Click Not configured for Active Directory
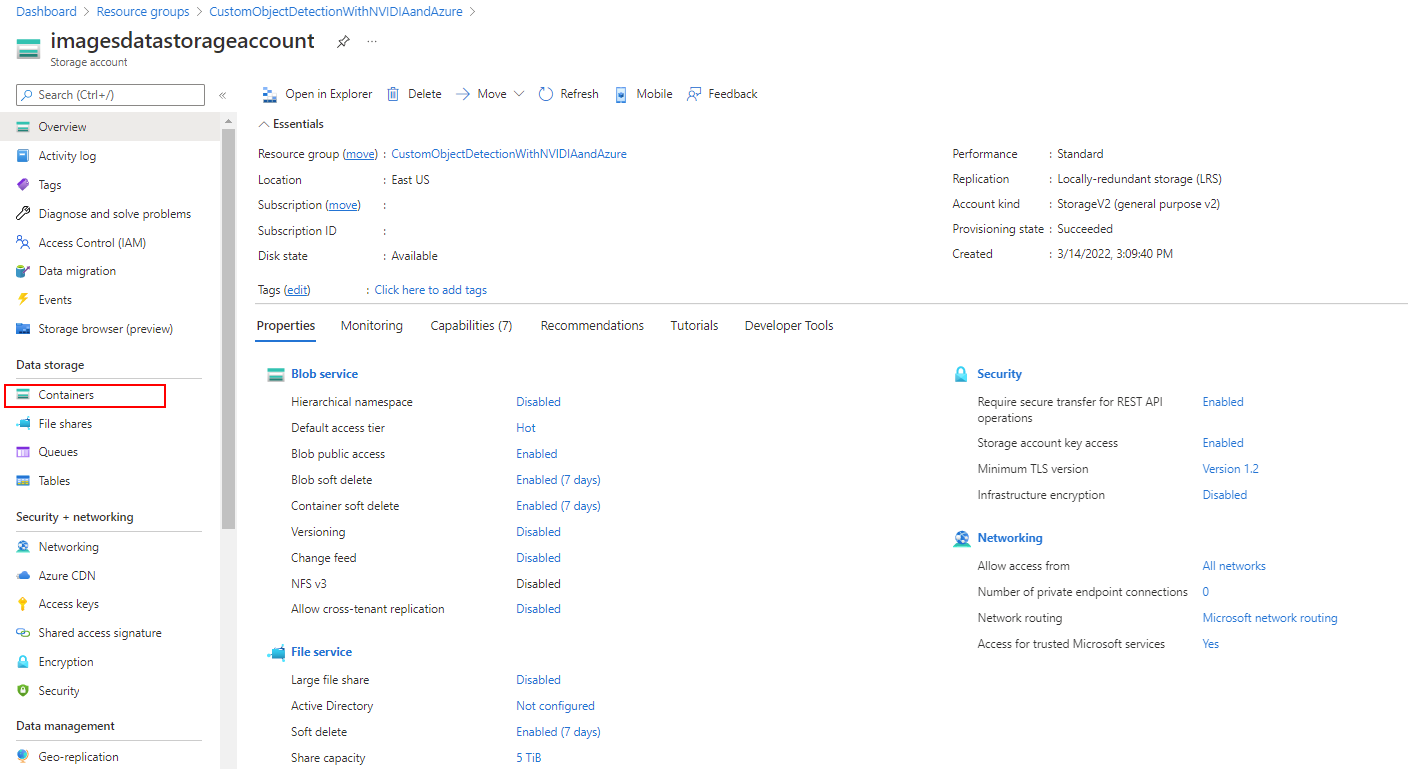 tap(555, 706)
